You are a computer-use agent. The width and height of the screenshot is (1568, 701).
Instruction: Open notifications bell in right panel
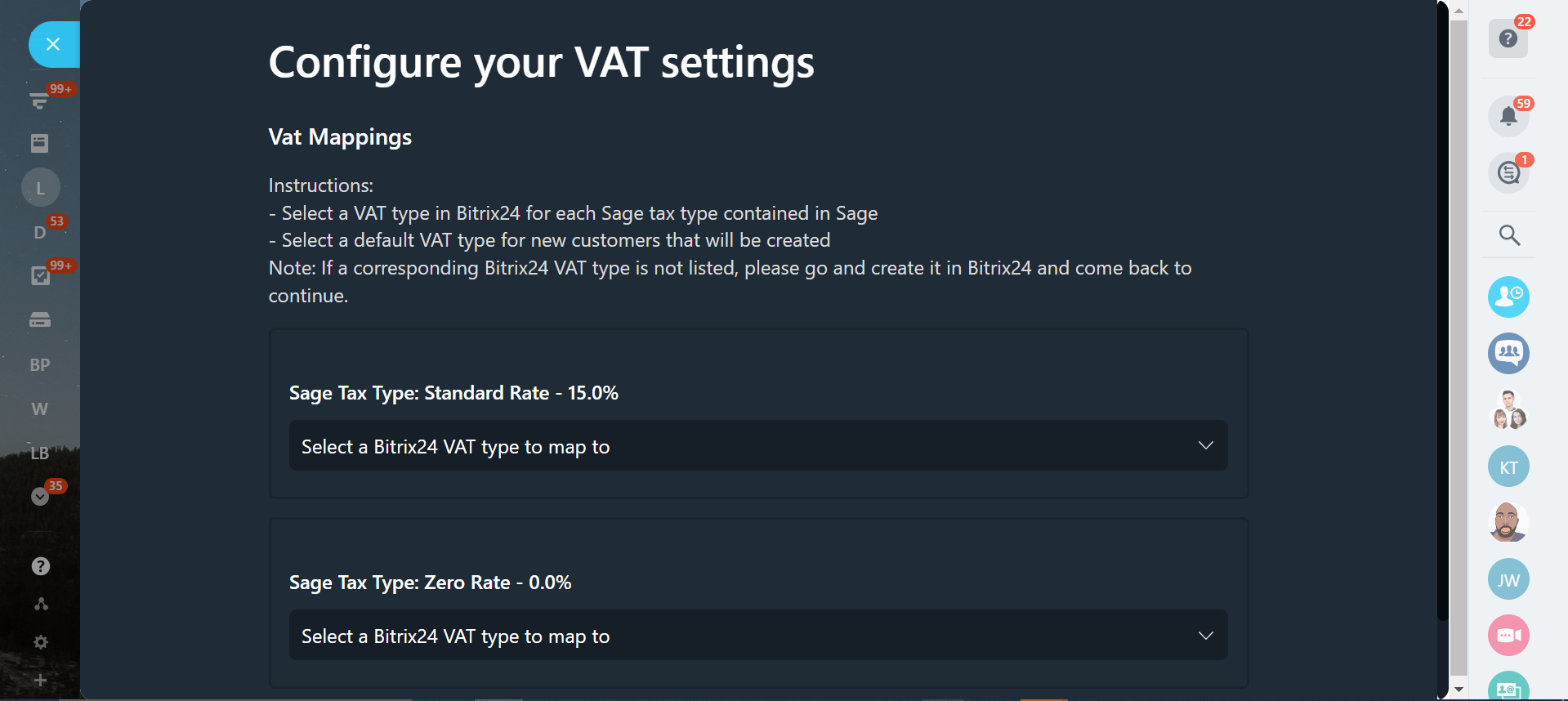tap(1508, 116)
